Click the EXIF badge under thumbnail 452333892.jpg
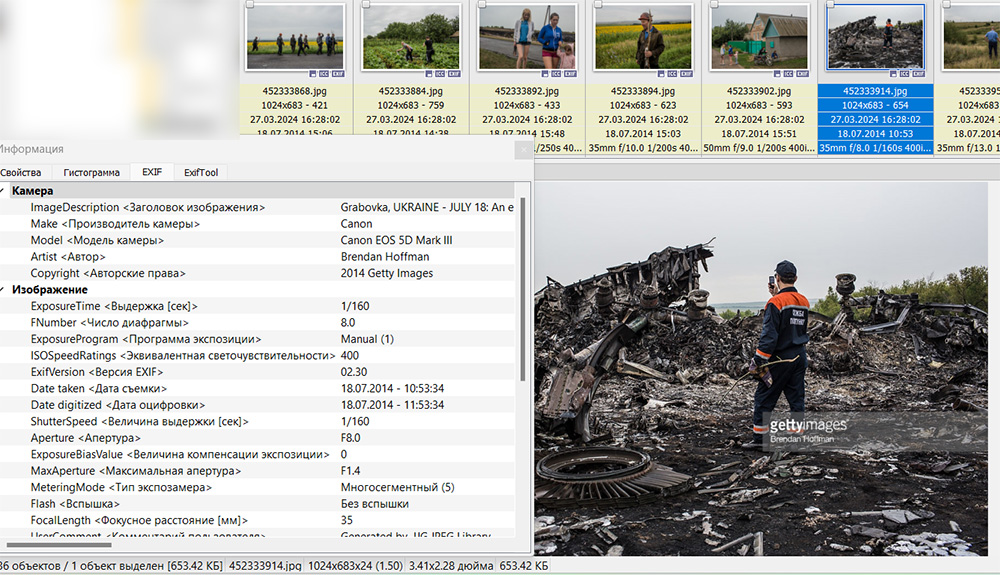The width and height of the screenshot is (1000, 575). (x=570, y=74)
